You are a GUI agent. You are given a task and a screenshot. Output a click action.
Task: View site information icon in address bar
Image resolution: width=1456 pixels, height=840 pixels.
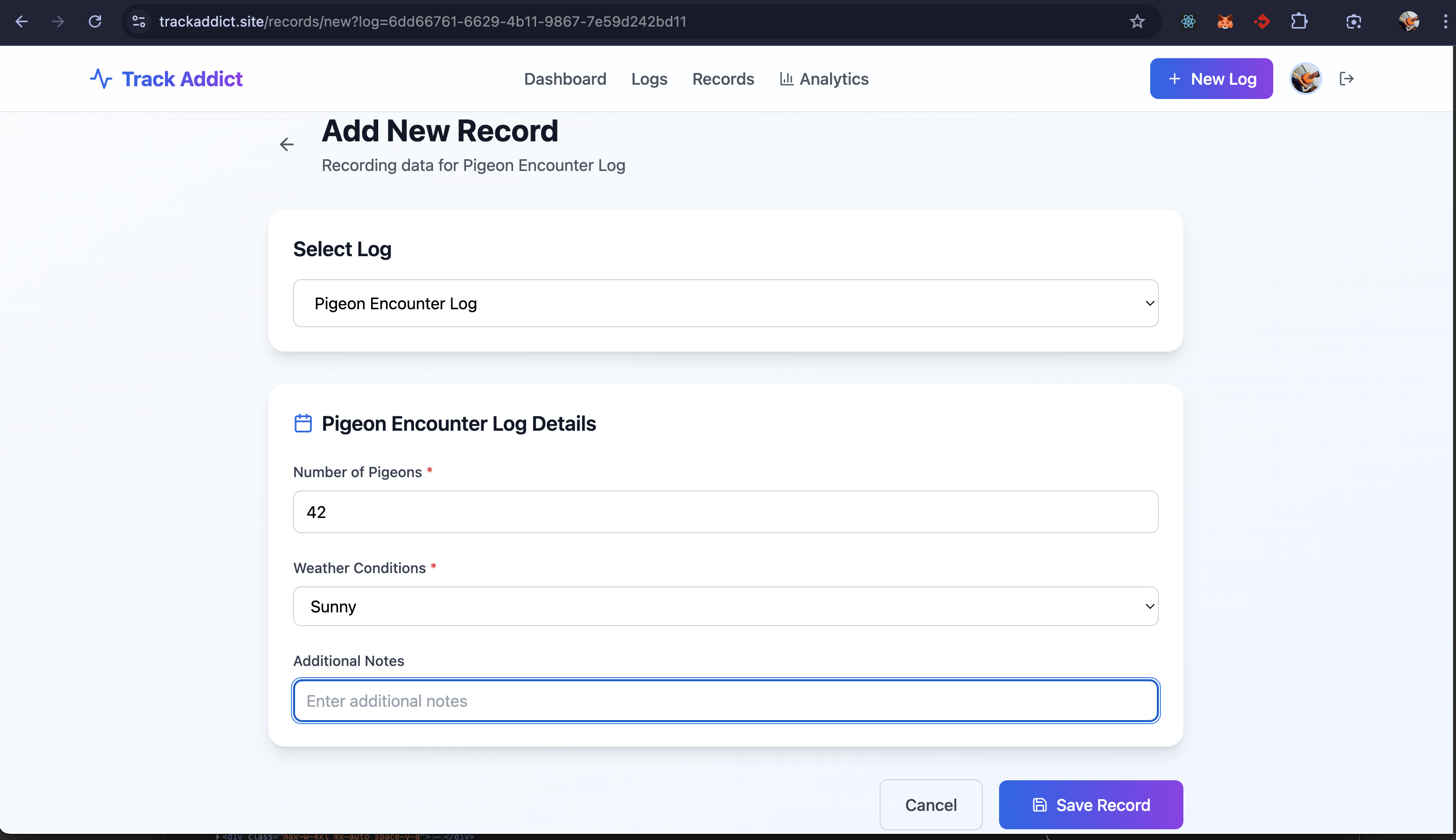point(138,22)
